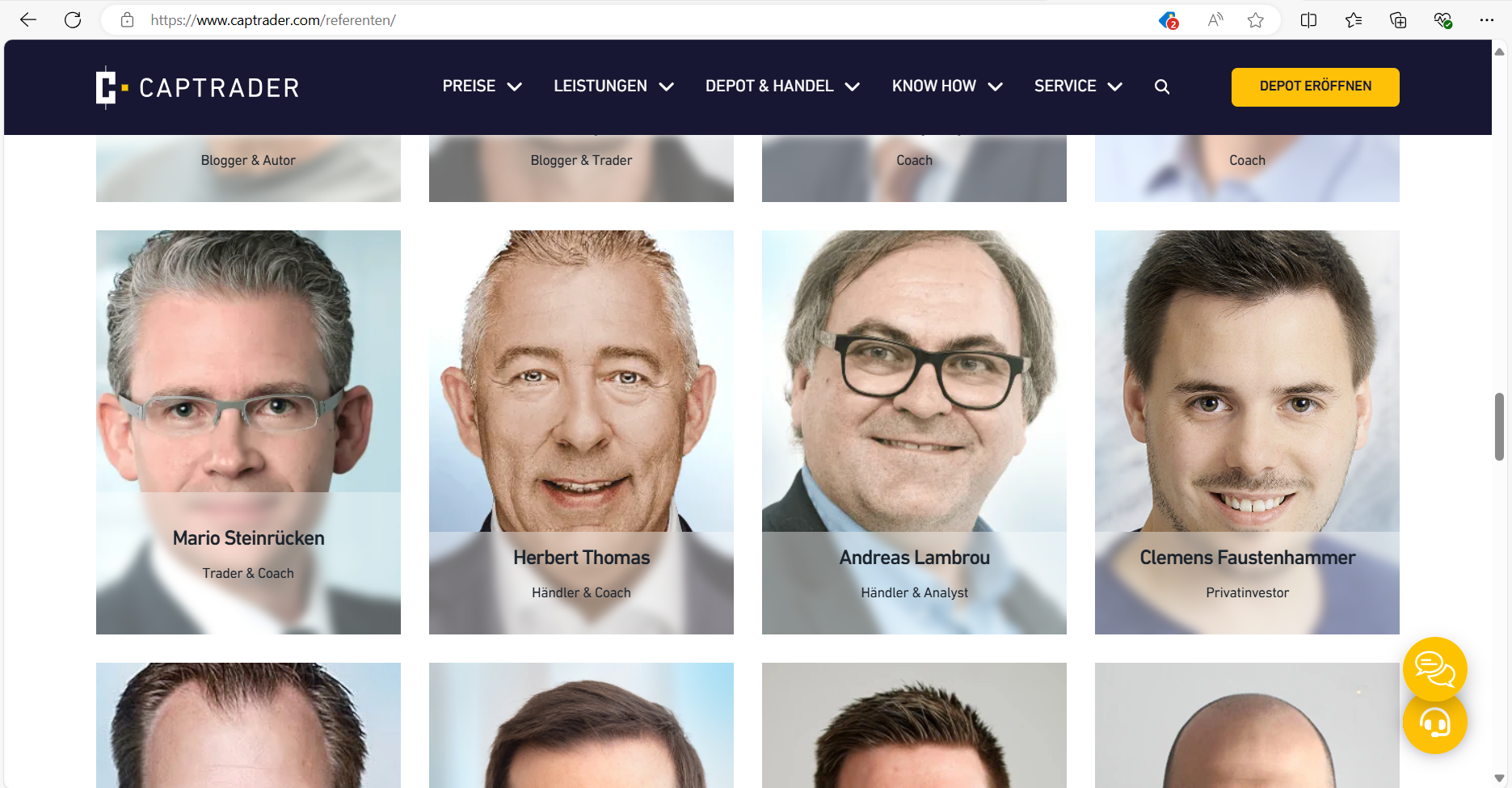The image size is (1512, 788).
Task: Click the DEPOT ERÖFFNEN button
Action: tap(1315, 86)
